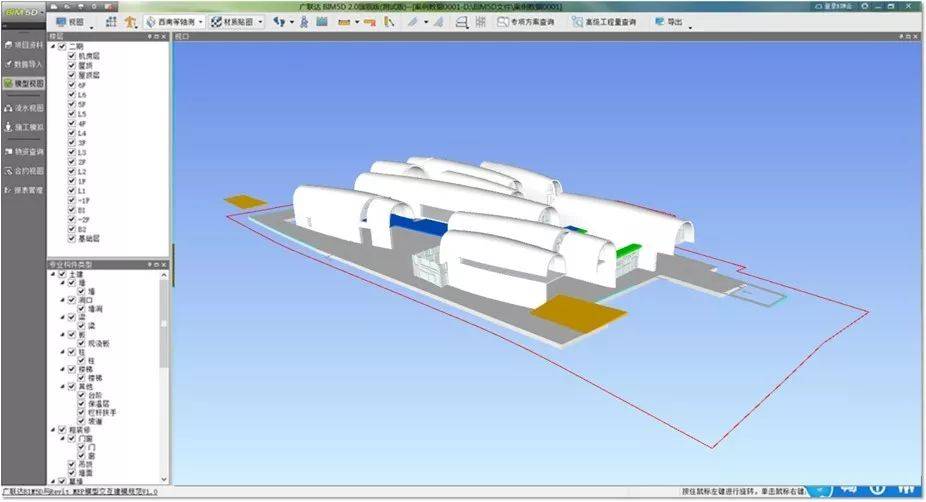Image resolution: width=926 pixels, height=502 pixels.
Task: Open the dropdown arrow beside footprints icon
Action: click(x=292, y=22)
